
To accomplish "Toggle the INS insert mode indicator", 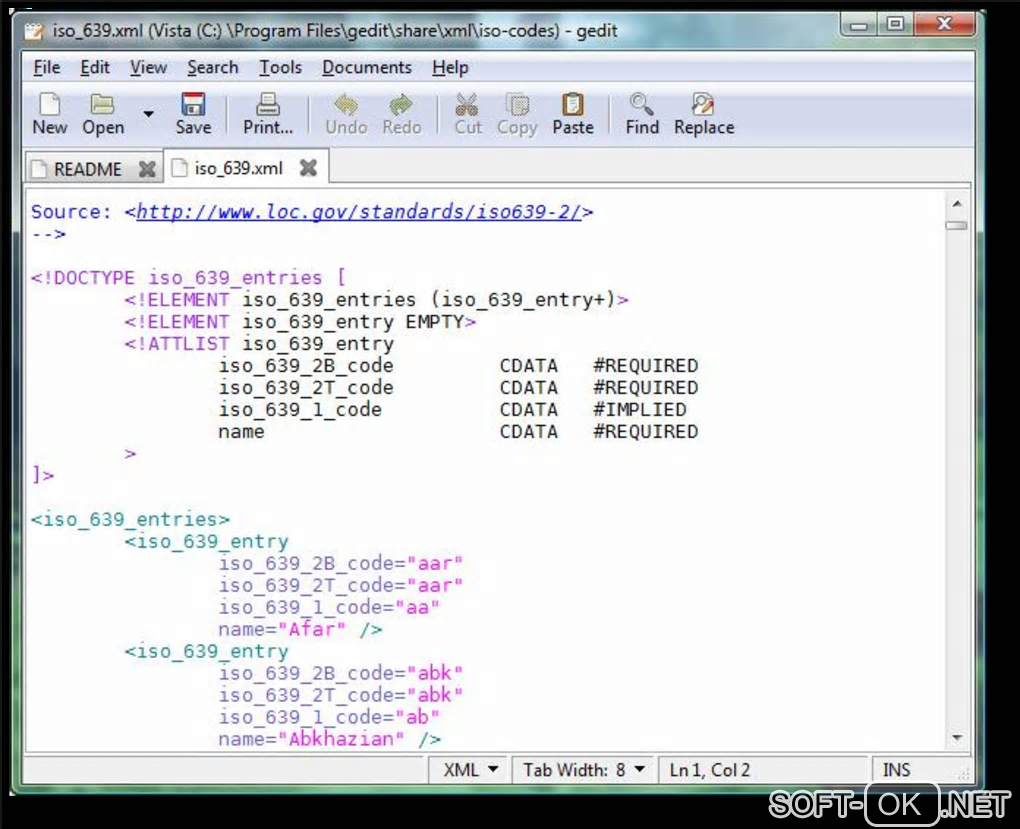I will [896, 770].
